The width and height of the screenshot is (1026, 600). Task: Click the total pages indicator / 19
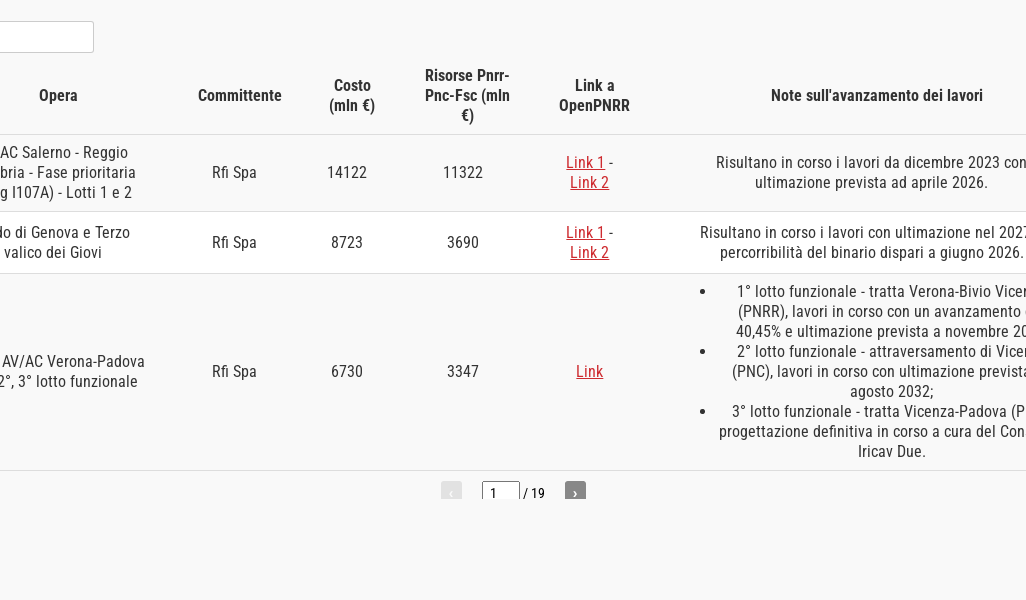(x=534, y=493)
